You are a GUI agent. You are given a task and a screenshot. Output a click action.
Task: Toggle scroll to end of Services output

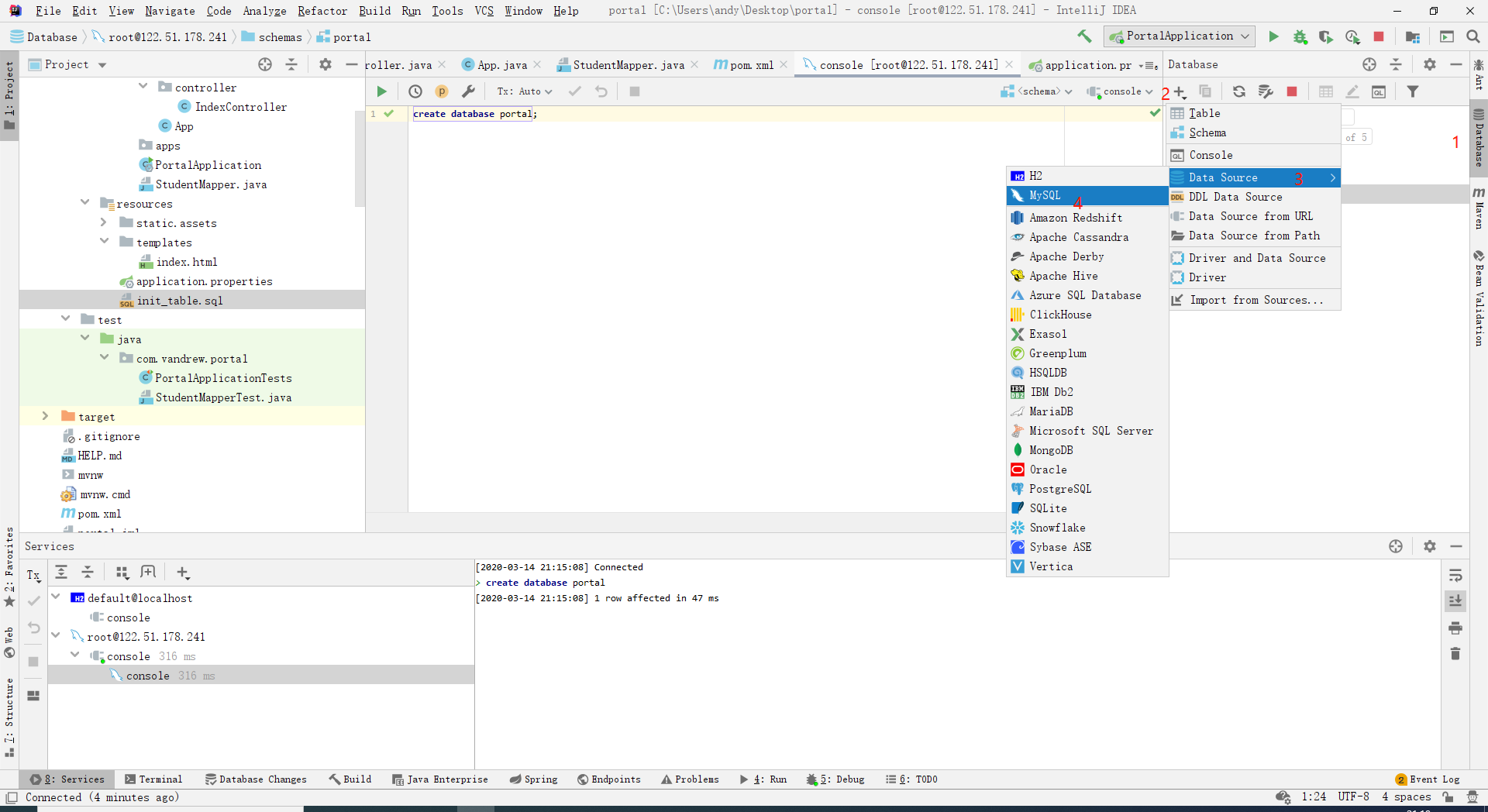pos(1455,601)
